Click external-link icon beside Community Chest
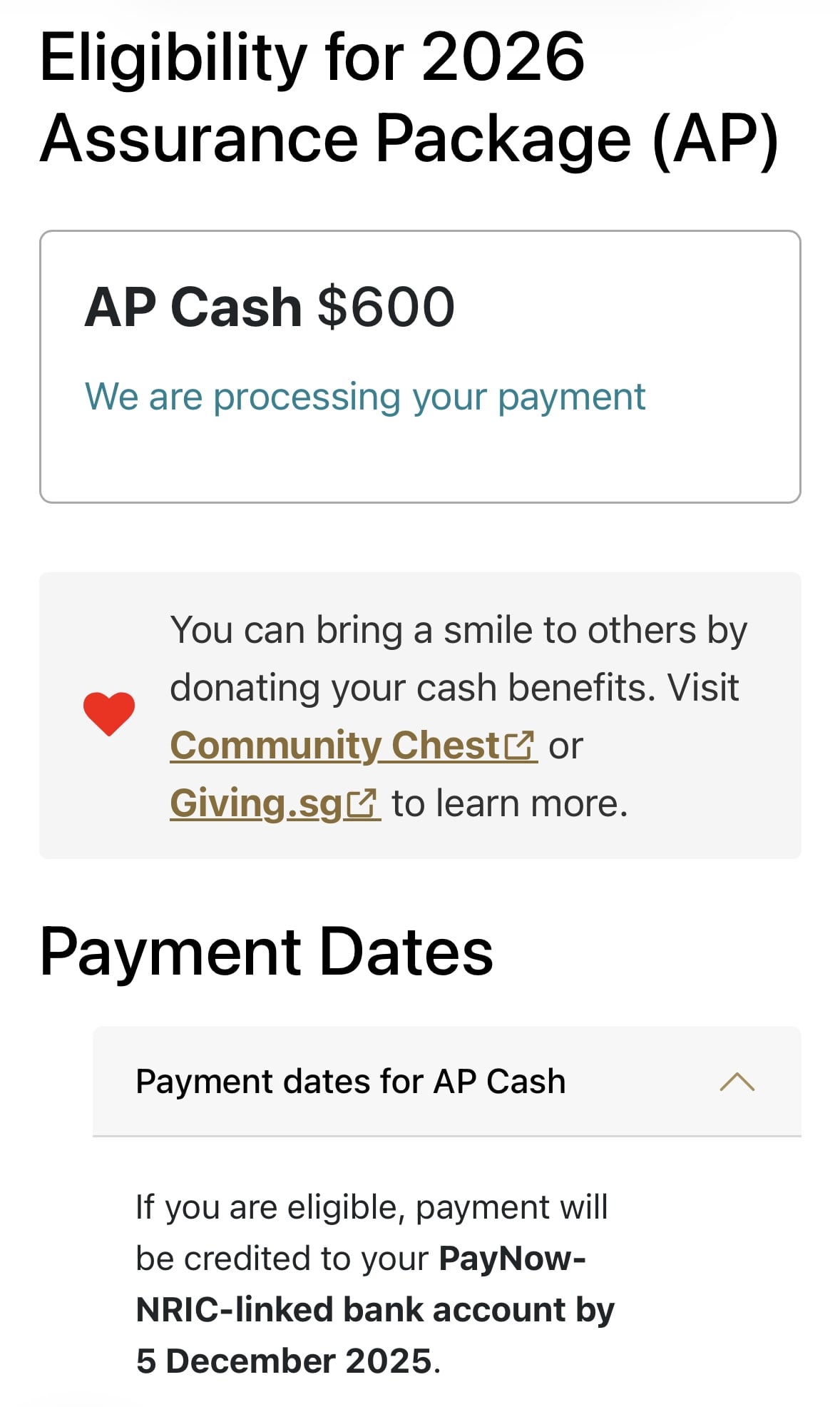Viewport: 840px width, 1407px height. tap(518, 746)
